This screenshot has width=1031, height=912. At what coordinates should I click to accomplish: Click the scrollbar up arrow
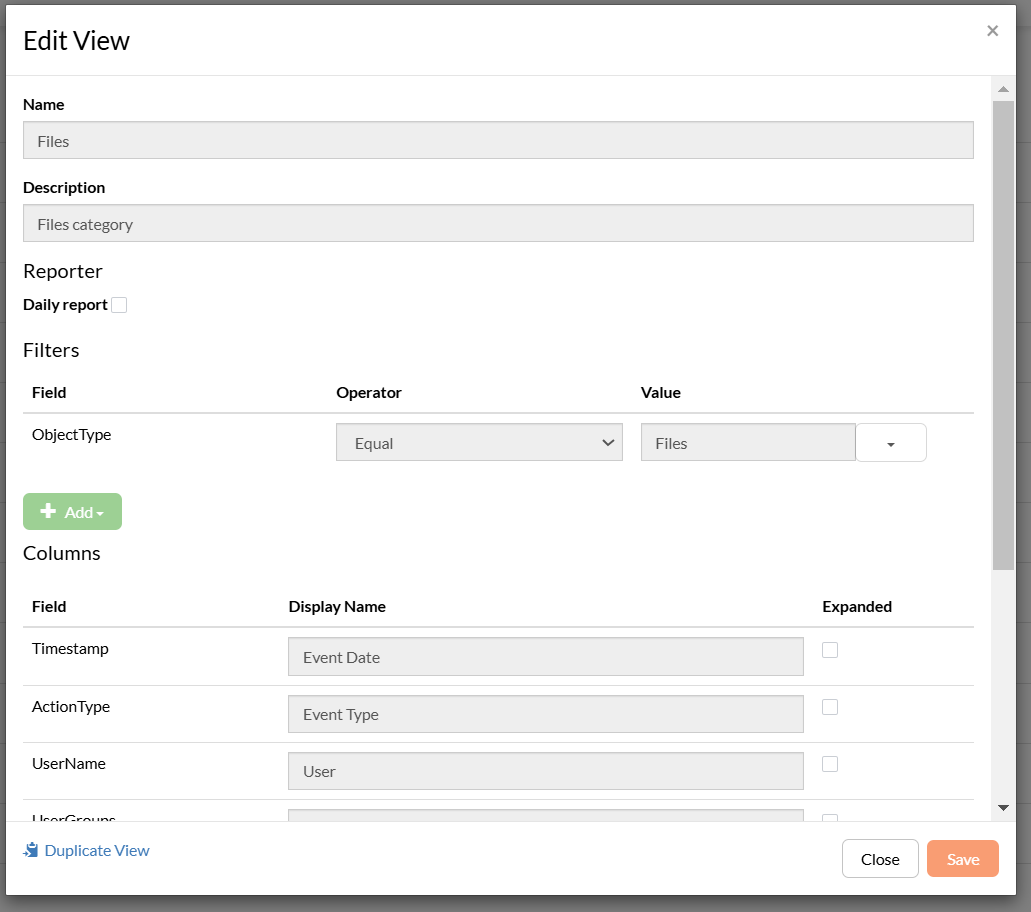click(x=1003, y=89)
